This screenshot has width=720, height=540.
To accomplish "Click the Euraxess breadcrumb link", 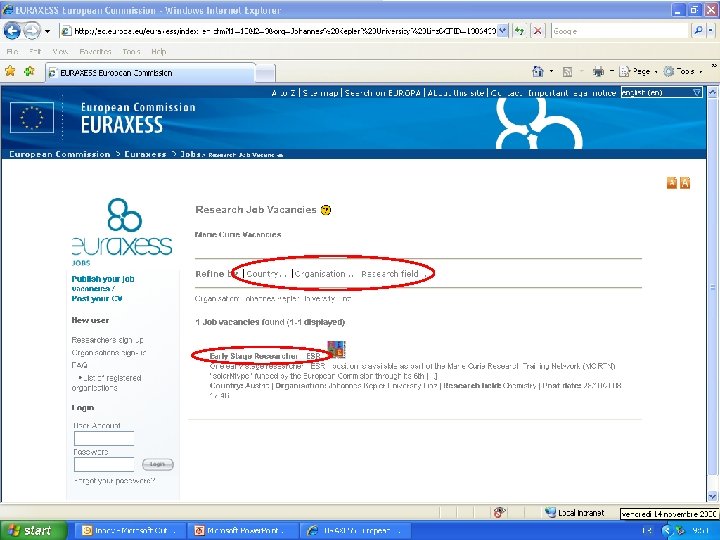I will 145,154.
